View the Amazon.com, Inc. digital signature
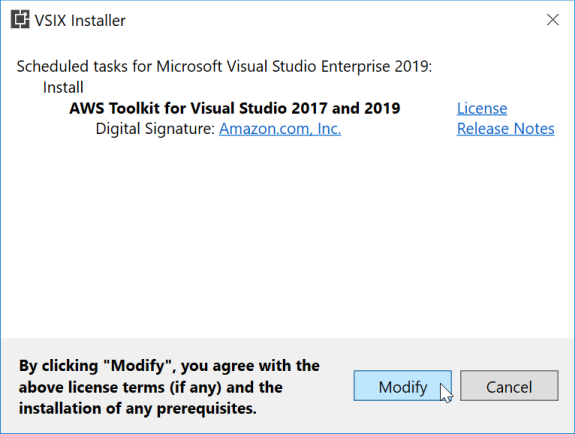This screenshot has height=434, width=575. tap(280, 129)
